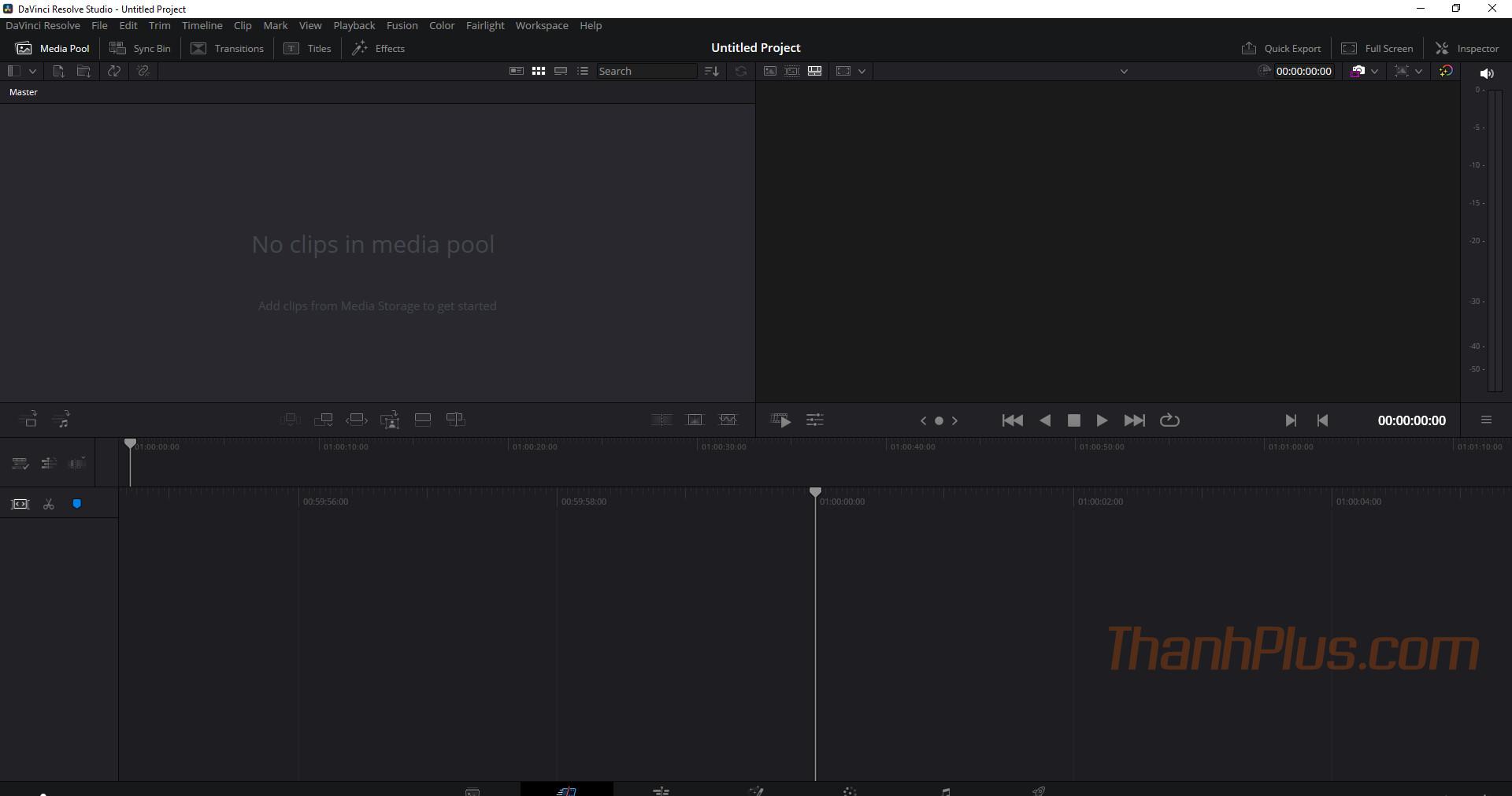Open the Sync Bin
The width and height of the screenshot is (1512, 796).
click(x=140, y=48)
